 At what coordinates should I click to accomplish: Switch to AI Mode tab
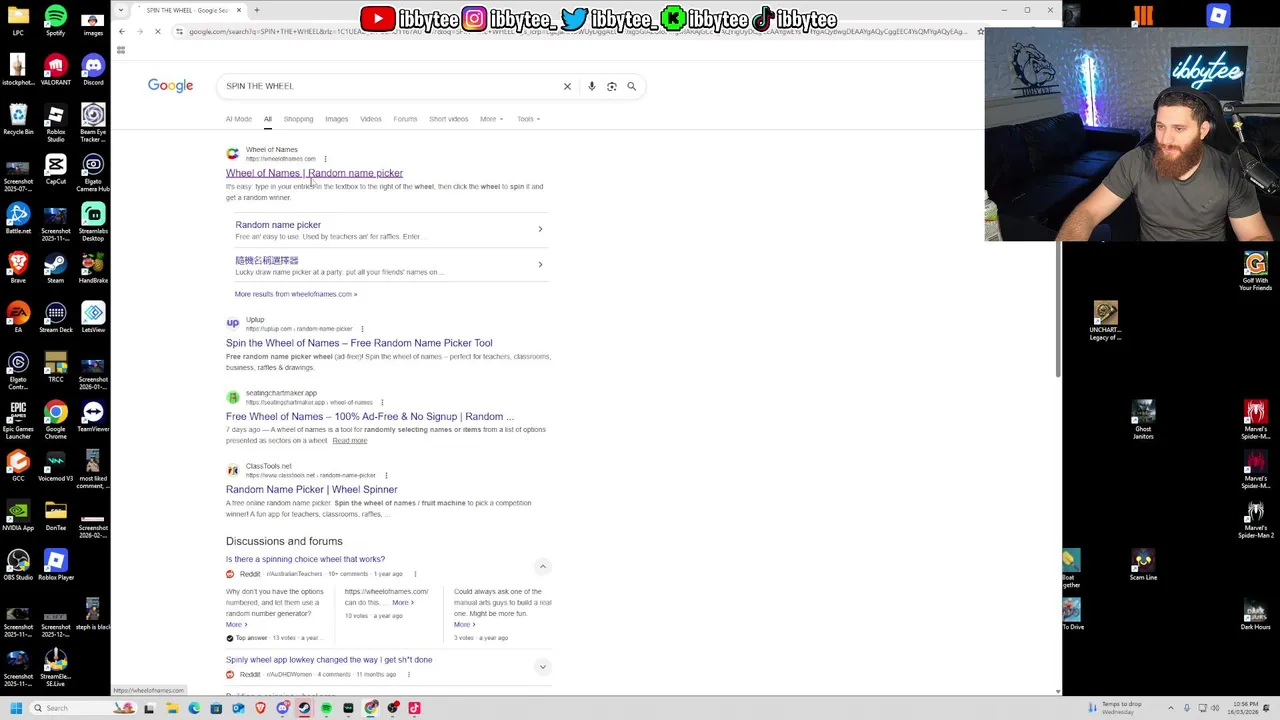pos(239,119)
